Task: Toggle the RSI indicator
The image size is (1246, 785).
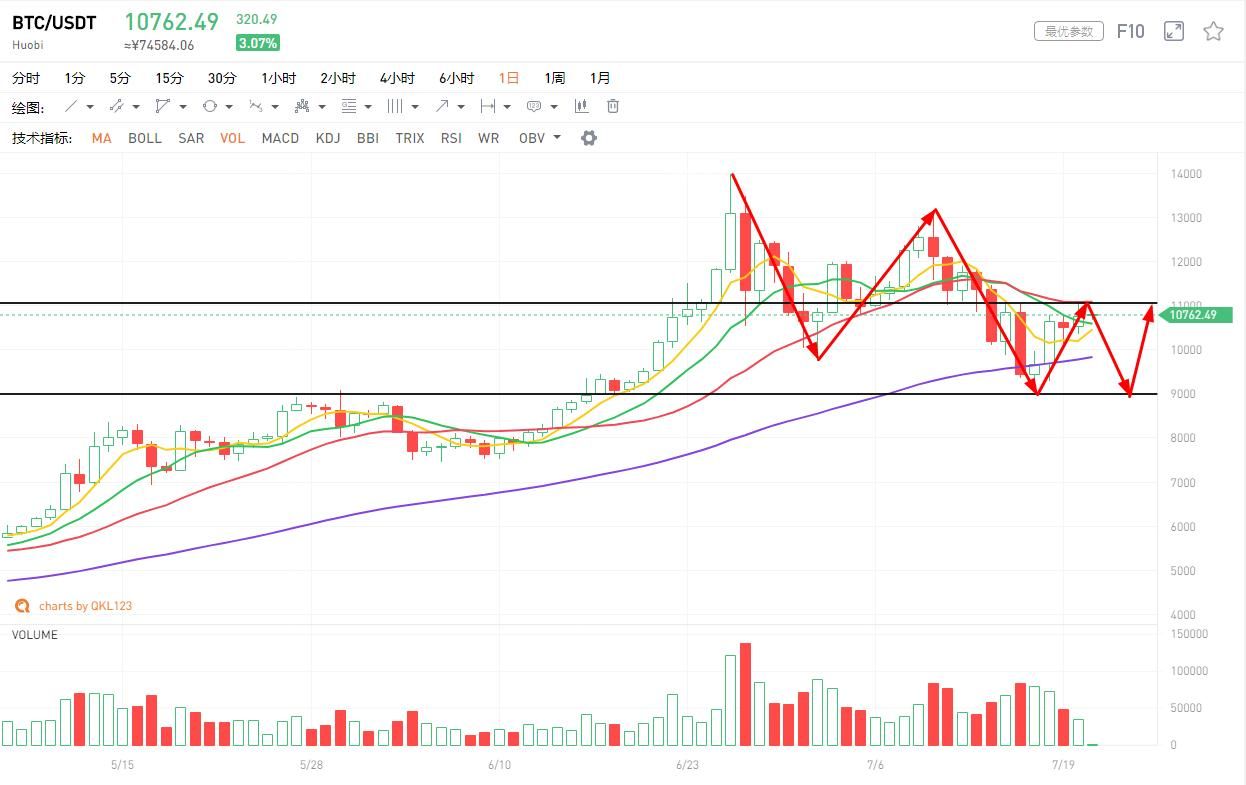Action: [x=451, y=138]
